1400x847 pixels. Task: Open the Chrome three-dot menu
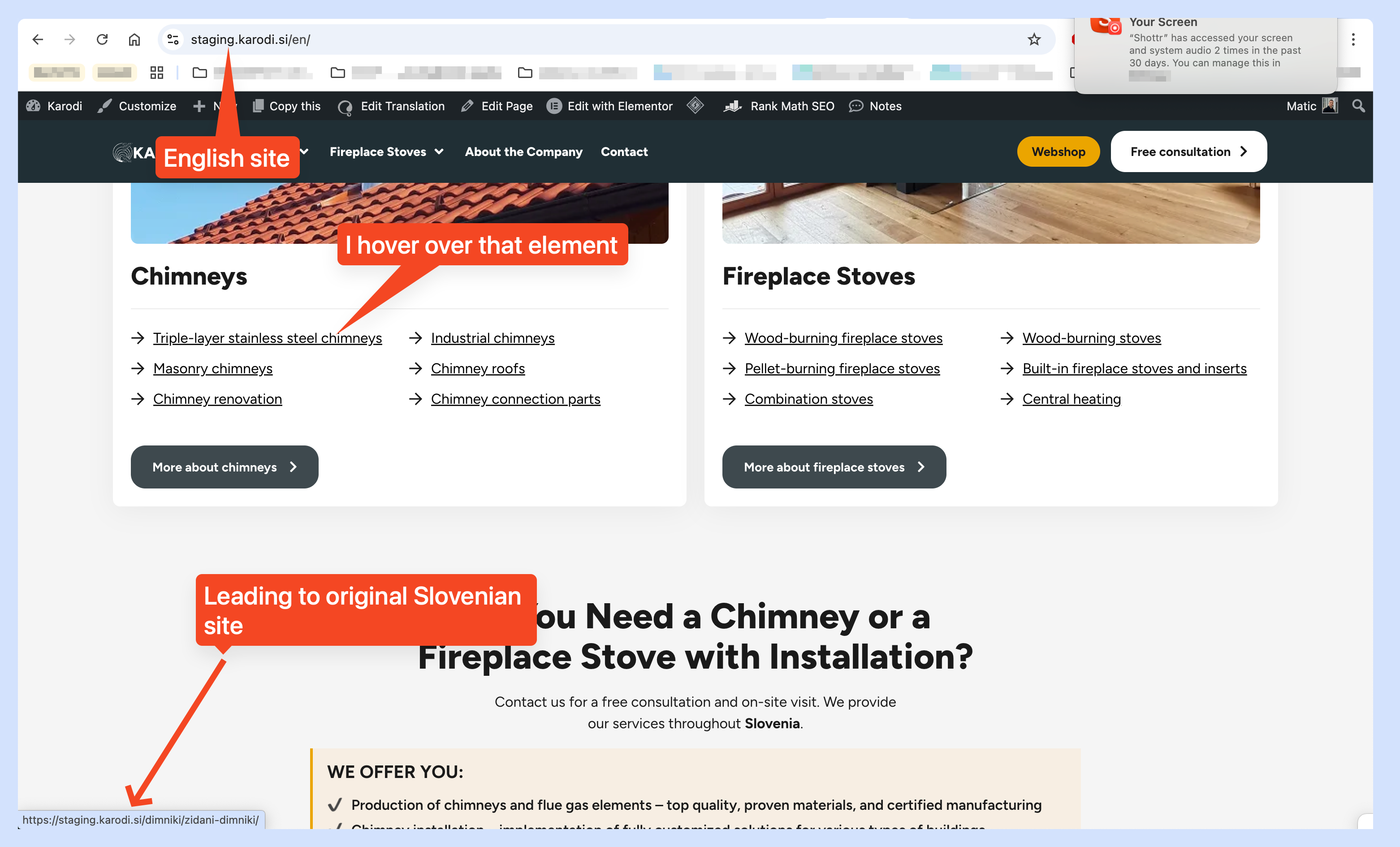(x=1353, y=39)
